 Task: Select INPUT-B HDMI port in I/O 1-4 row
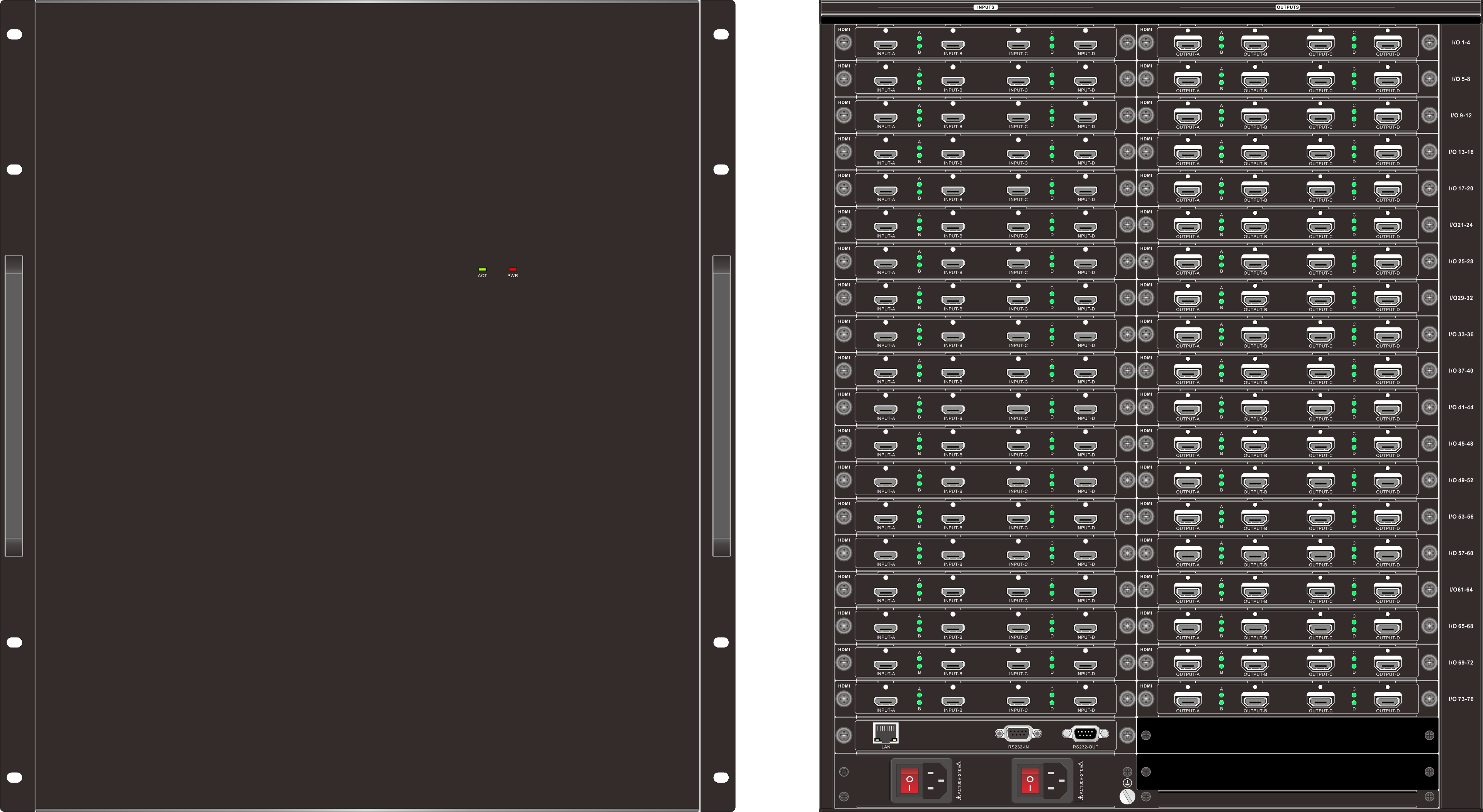coord(953,45)
